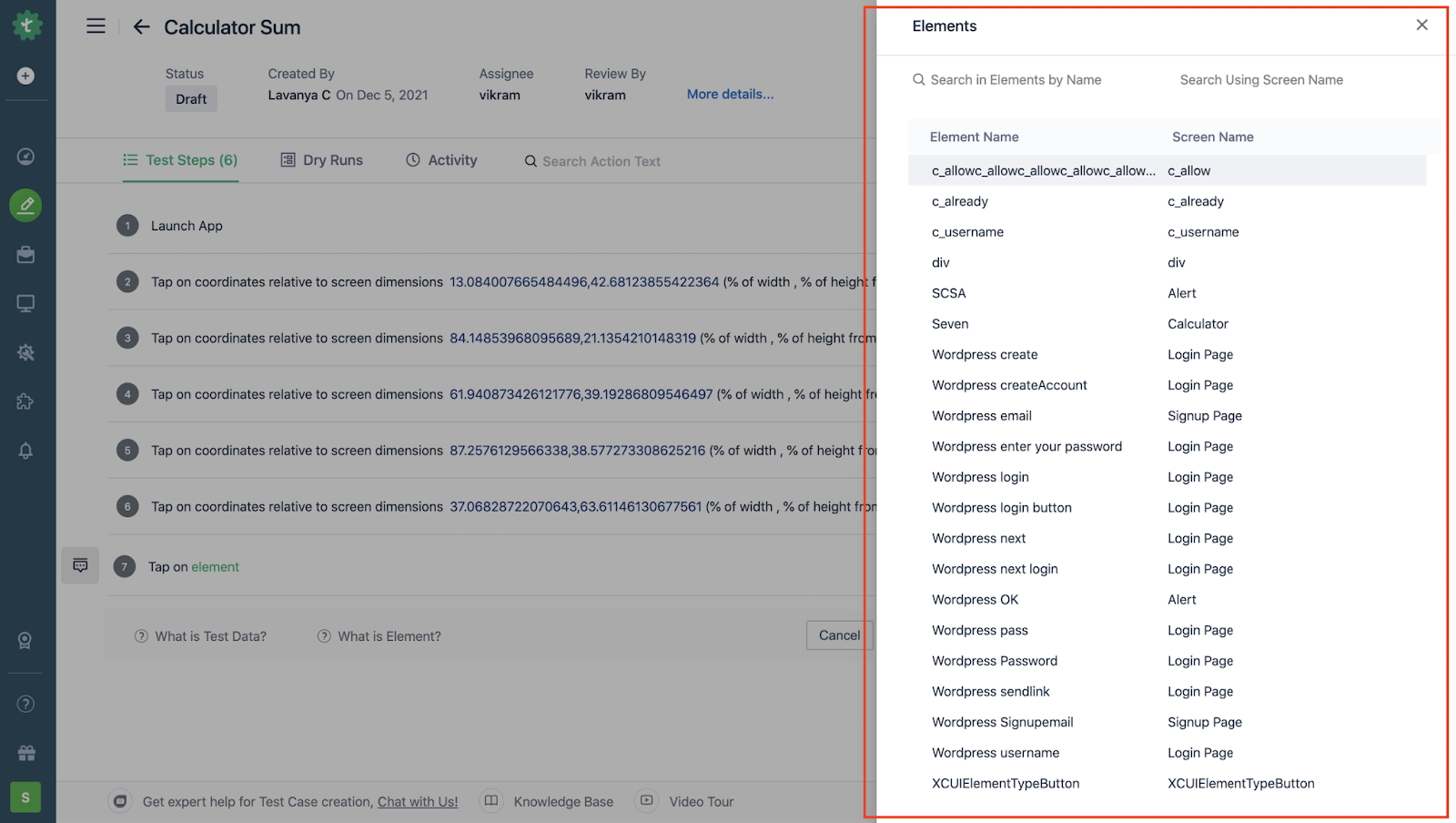
Task: Click the plus create icon in sidebar
Action: 26,76
